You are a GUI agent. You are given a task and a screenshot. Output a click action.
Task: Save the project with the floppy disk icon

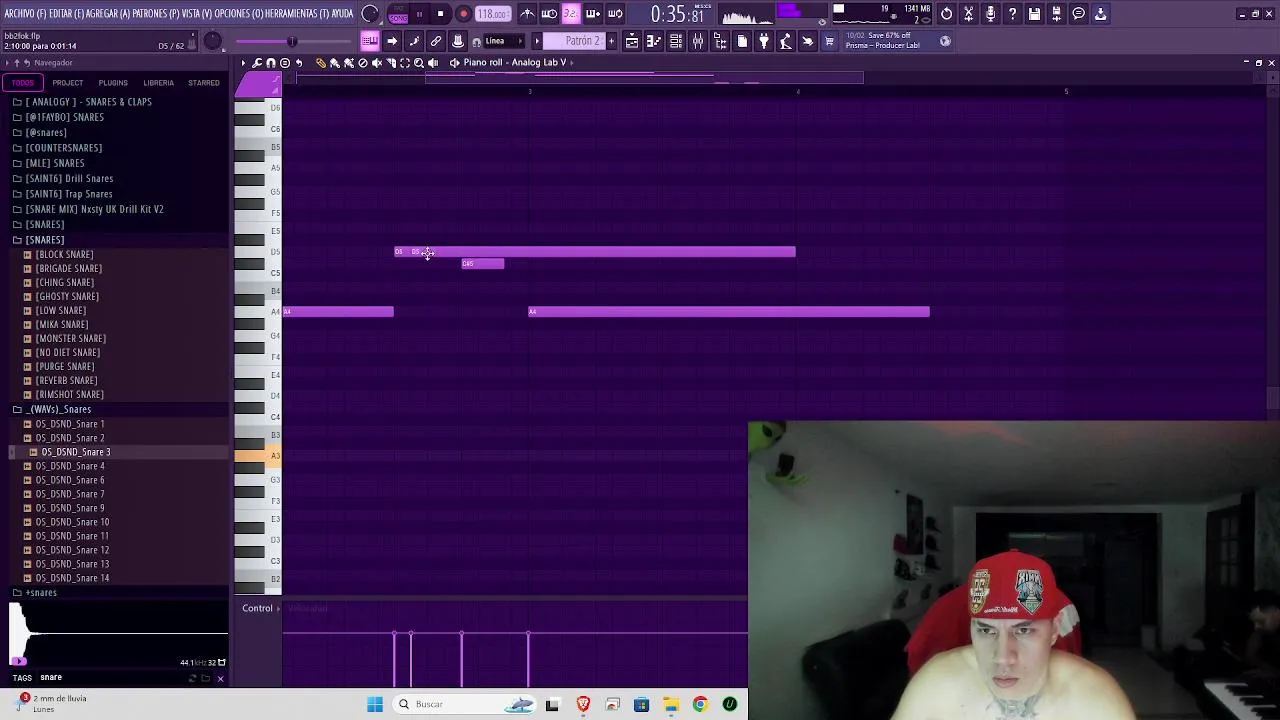(x=1034, y=14)
